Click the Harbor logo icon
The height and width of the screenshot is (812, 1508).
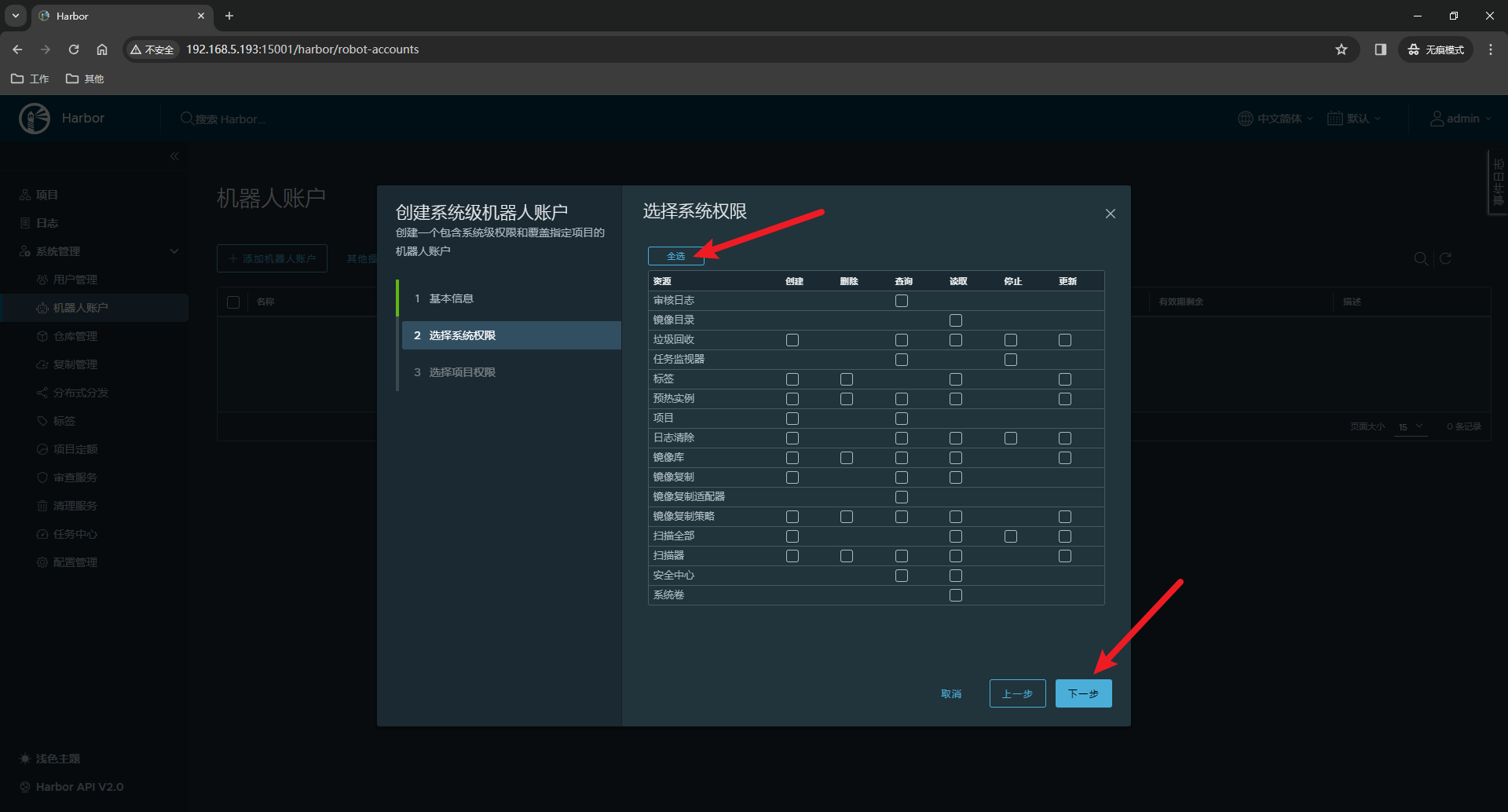[35, 119]
